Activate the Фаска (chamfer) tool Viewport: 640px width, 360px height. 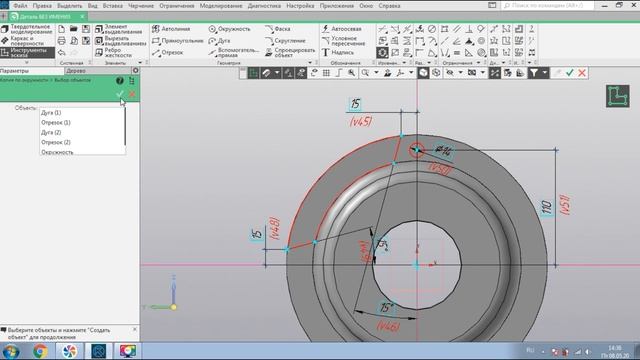pos(278,29)
